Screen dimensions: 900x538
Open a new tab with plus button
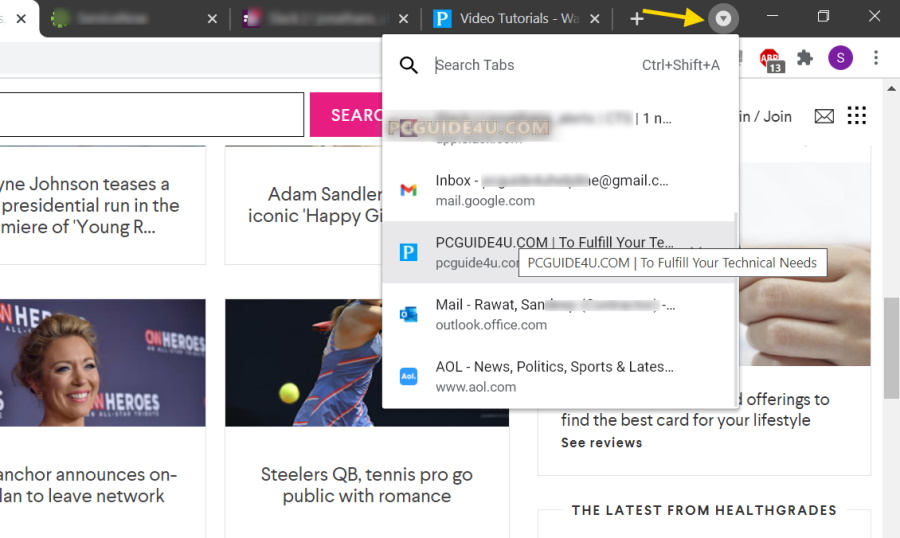(637, 18)
